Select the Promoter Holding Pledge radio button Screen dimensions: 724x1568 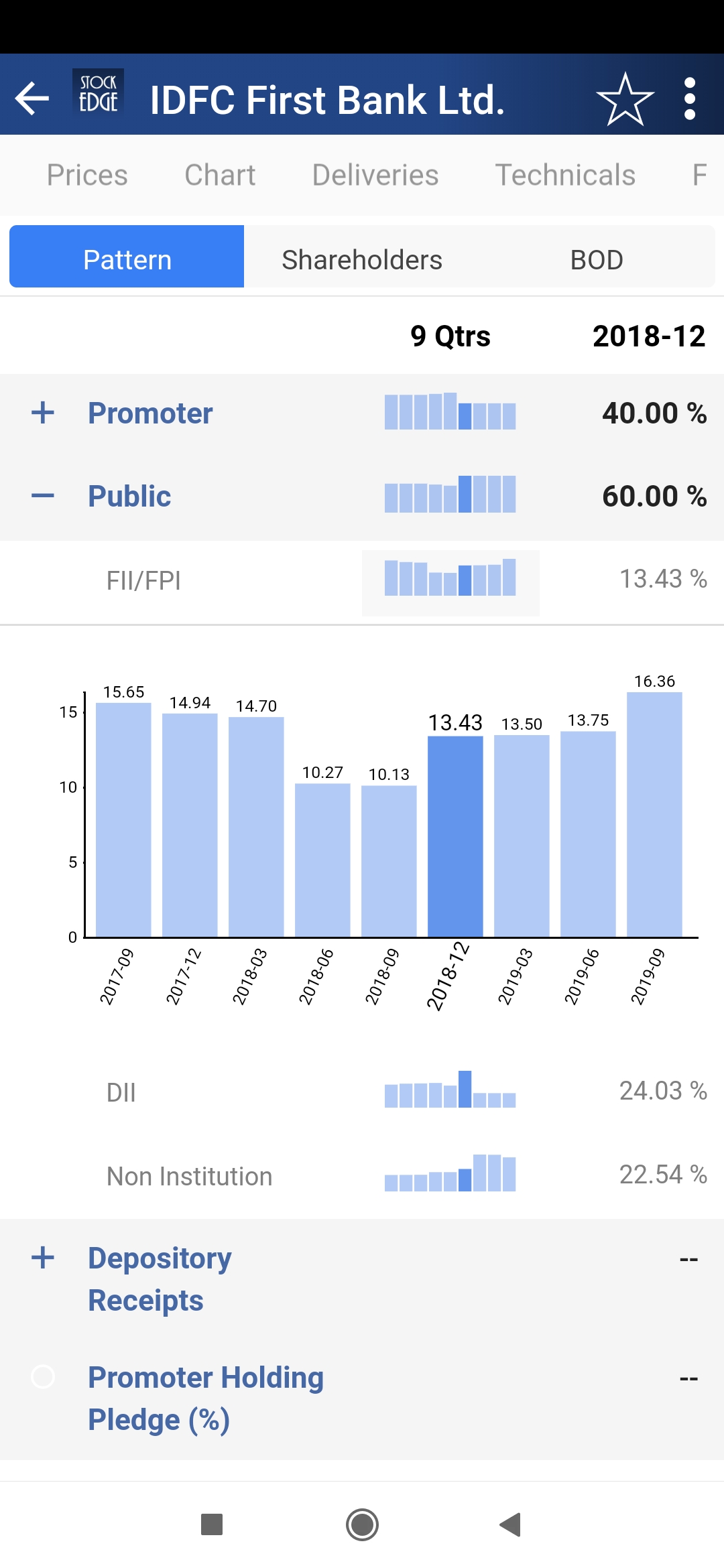tap(43, 1377)
